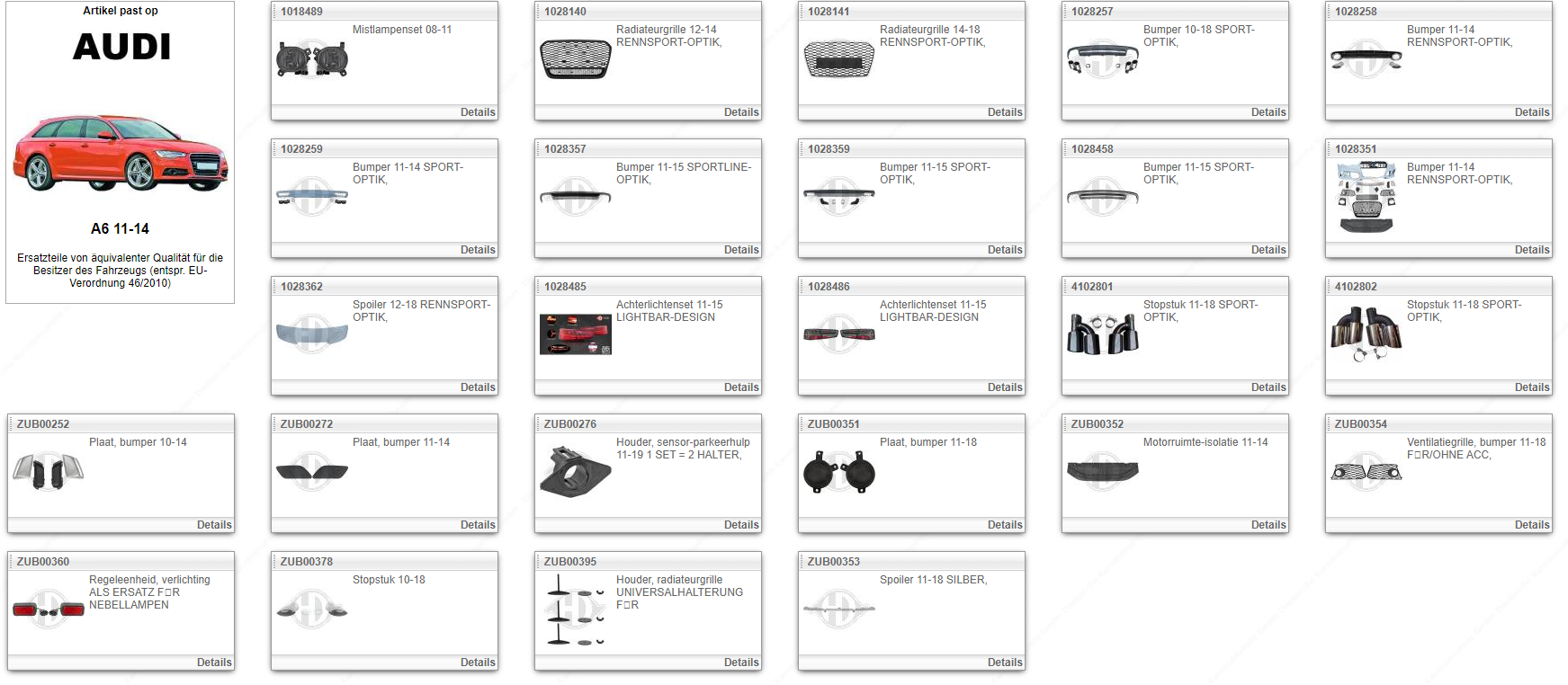Viewport: 1568px width, 685px height.
Task: Open Details for bumper 1028257
Action: (1268, 112)
